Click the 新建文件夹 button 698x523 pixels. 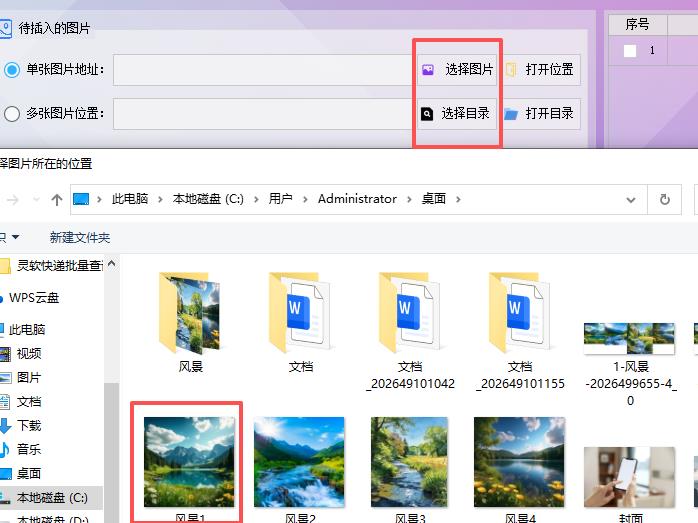pos(80,238)
